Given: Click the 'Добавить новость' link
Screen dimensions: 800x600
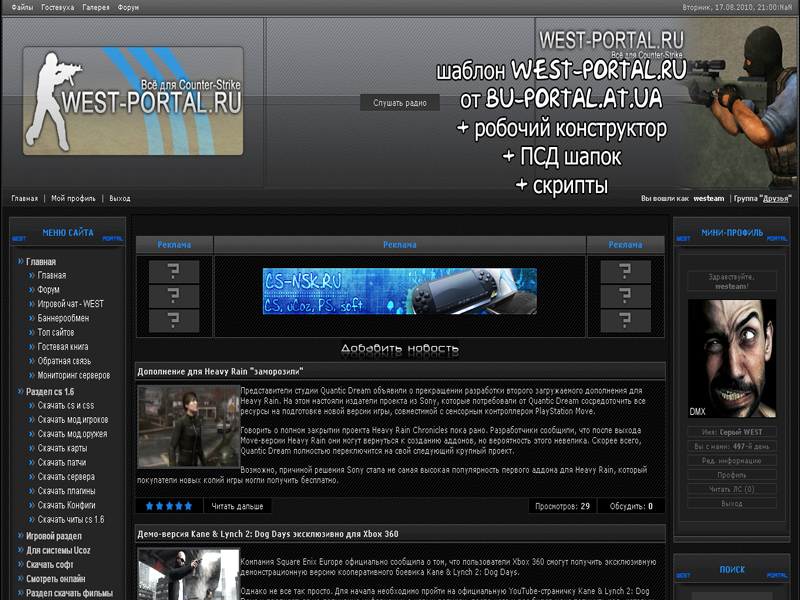Looking at the screenshot, I should pyautogui.click(x=400, y=348).
